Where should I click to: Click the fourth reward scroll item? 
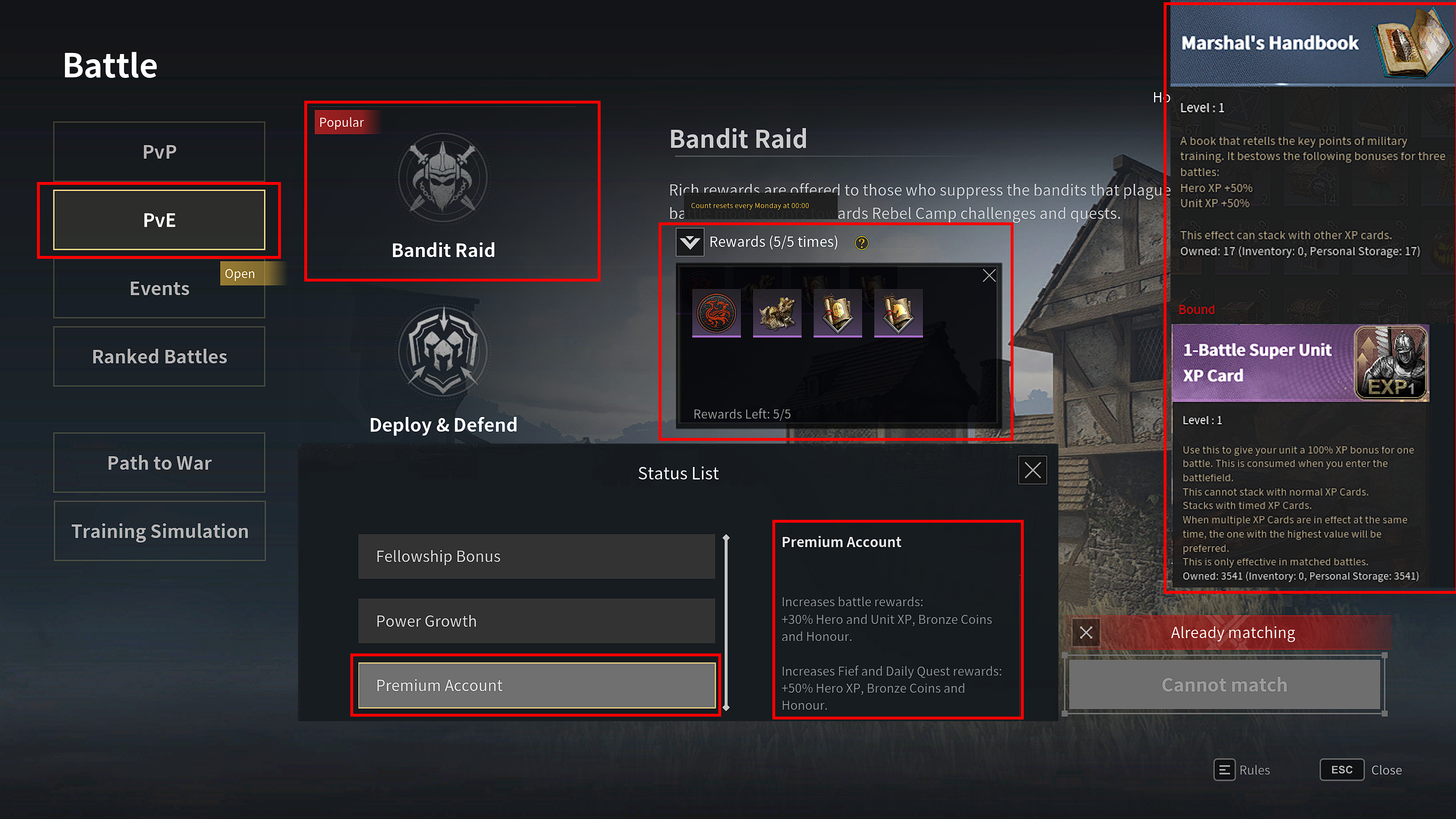pos(898,313)
